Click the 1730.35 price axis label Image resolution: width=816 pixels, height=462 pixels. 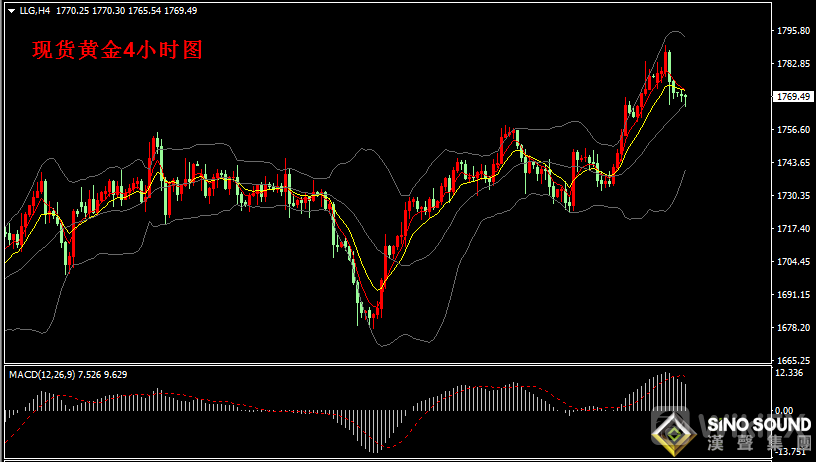(x=792, y=196)
